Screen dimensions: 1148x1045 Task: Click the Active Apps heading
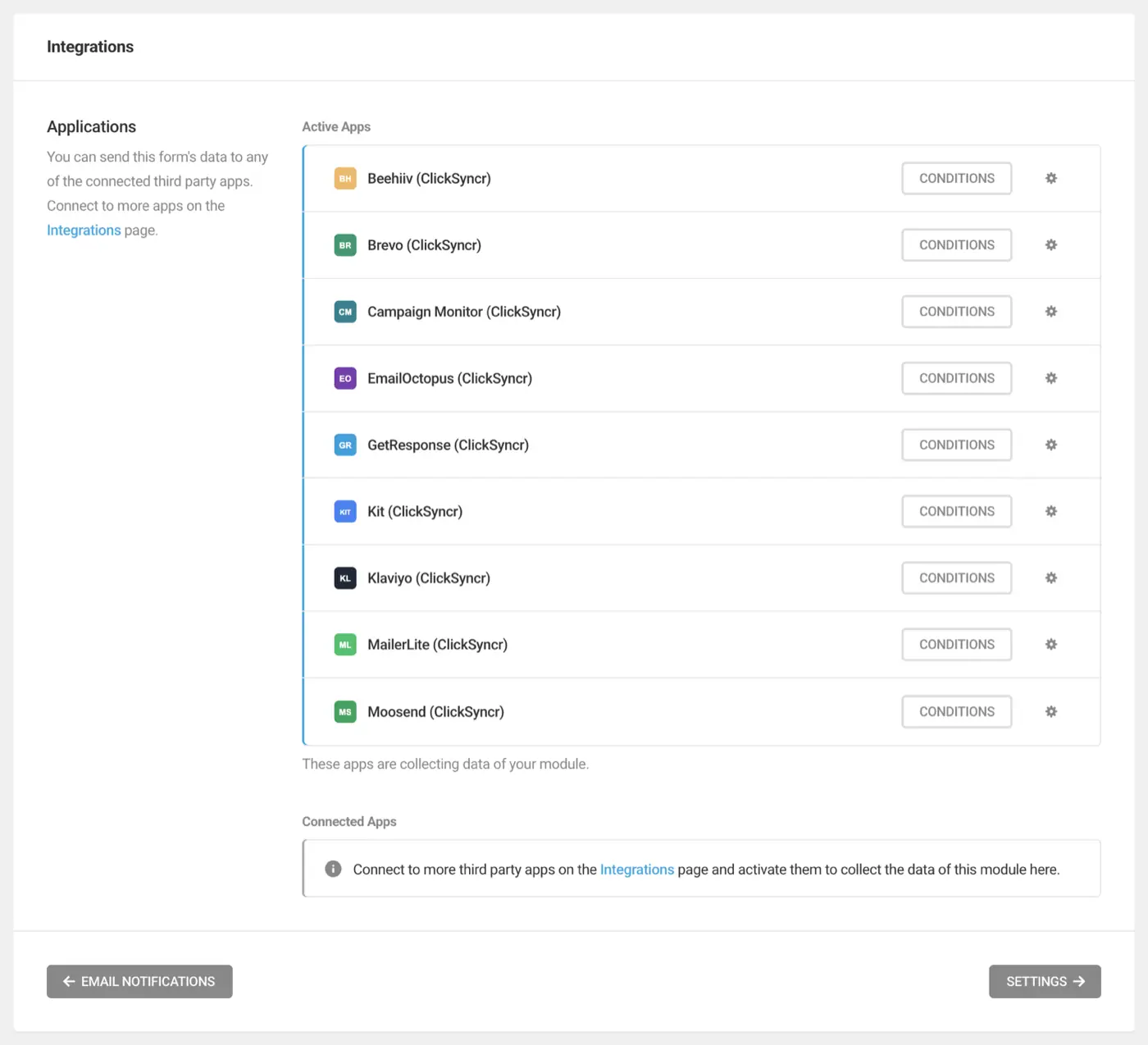tap(336, 126)
